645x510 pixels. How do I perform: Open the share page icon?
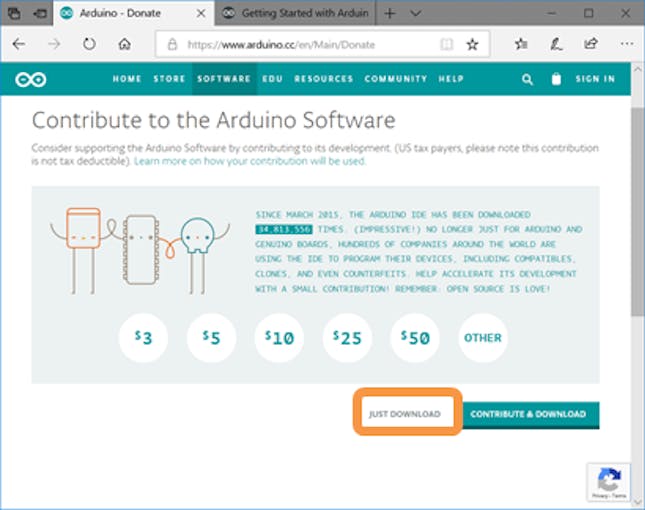coord(591,44)
